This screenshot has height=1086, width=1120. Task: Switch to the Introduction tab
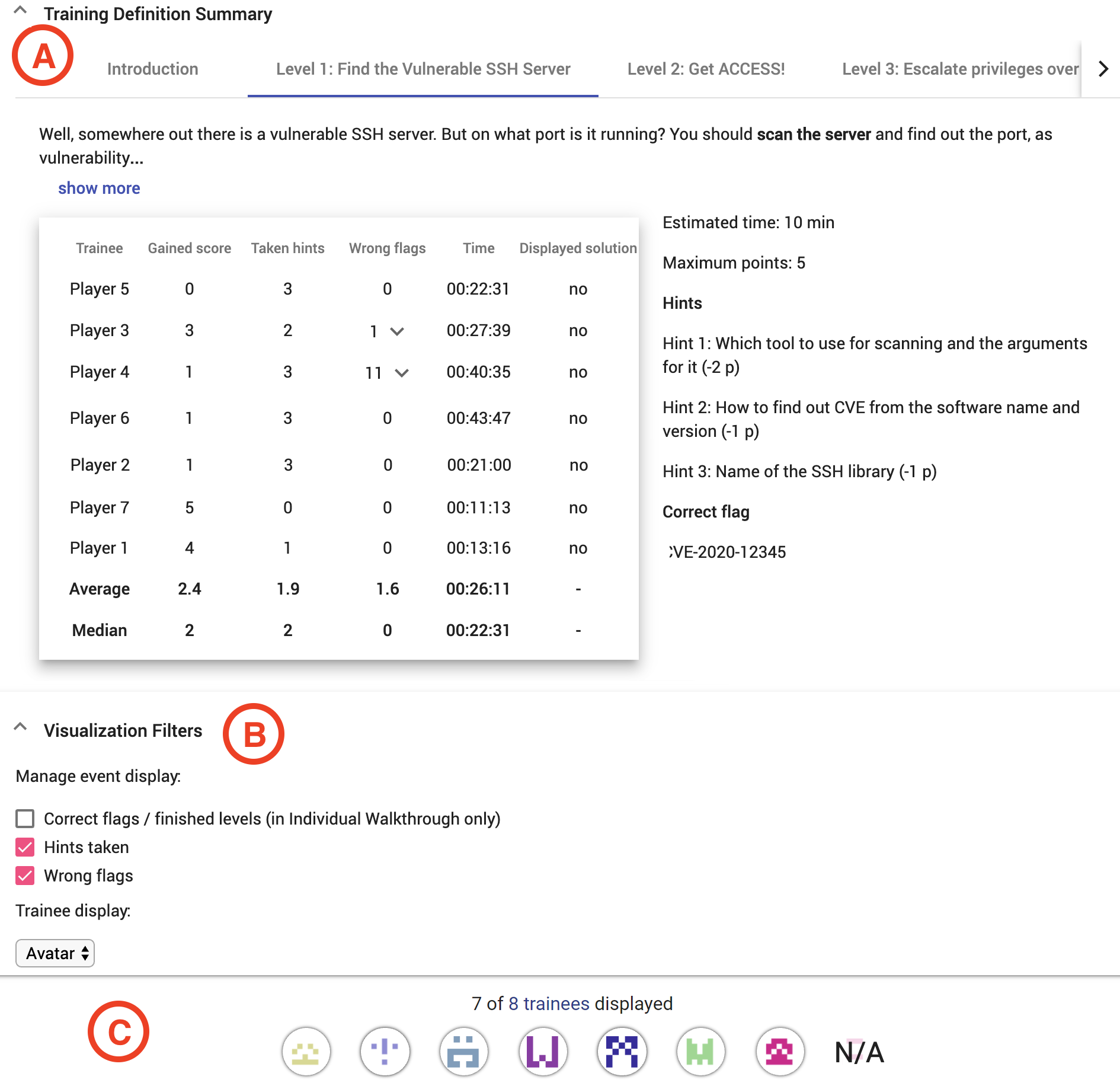click(152, 69)
